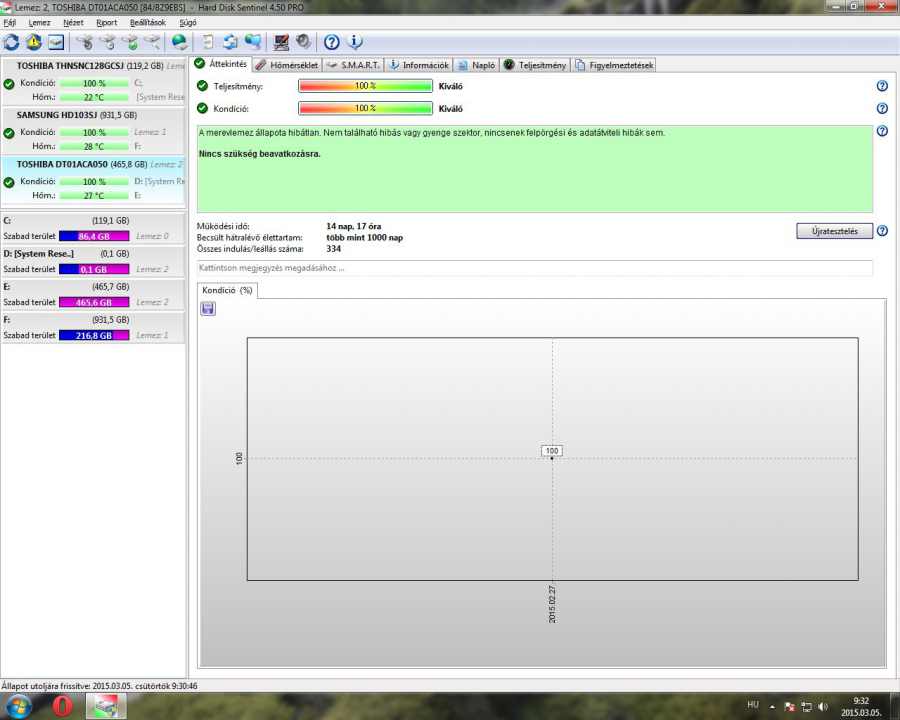Viewport: 900px width, 720px height.
Task: Select the TOSHIBA THNSNC128GCSJ disk
Action: click(93, 81)
